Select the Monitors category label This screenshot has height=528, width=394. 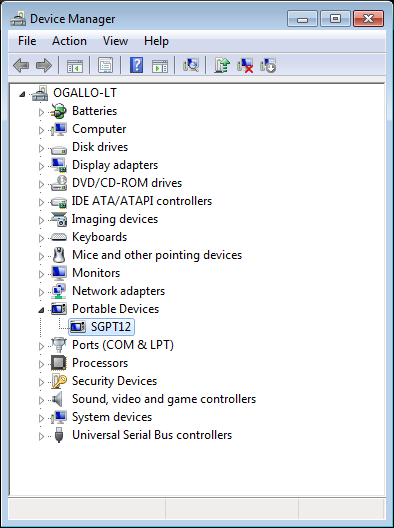tap(96, 273)
